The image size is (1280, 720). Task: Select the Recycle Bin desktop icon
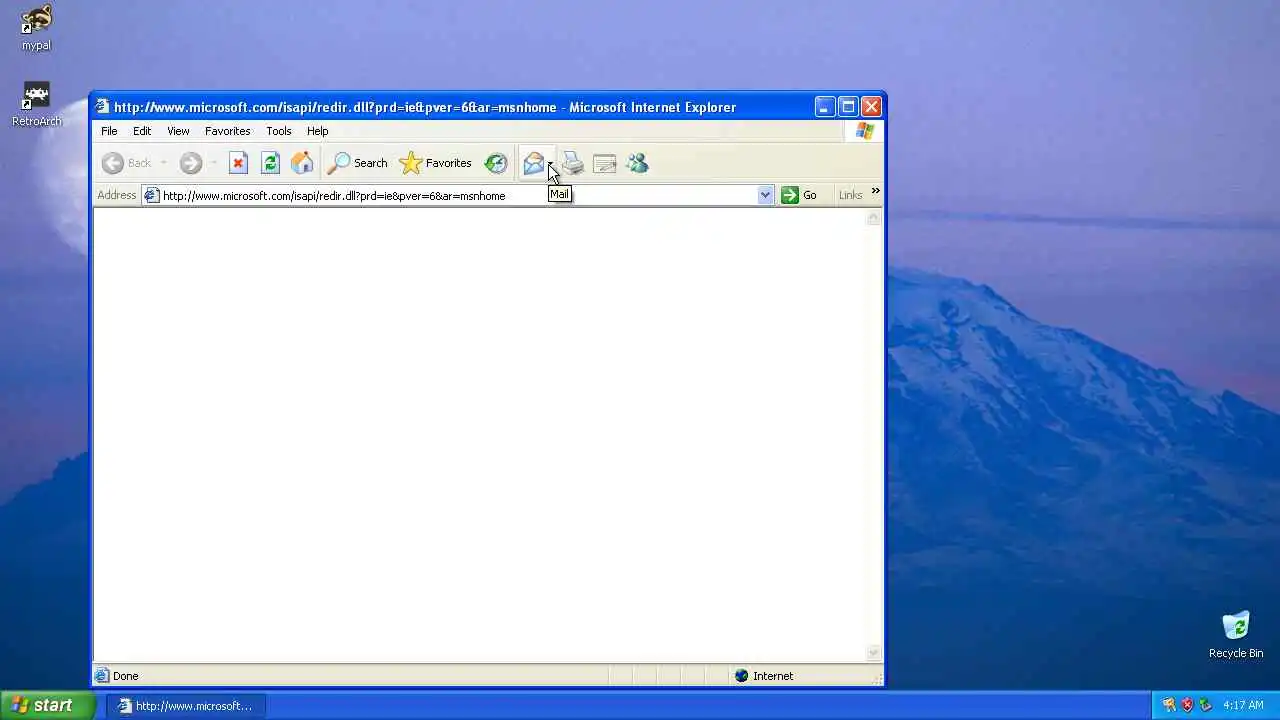click(x=1236, y=635)
